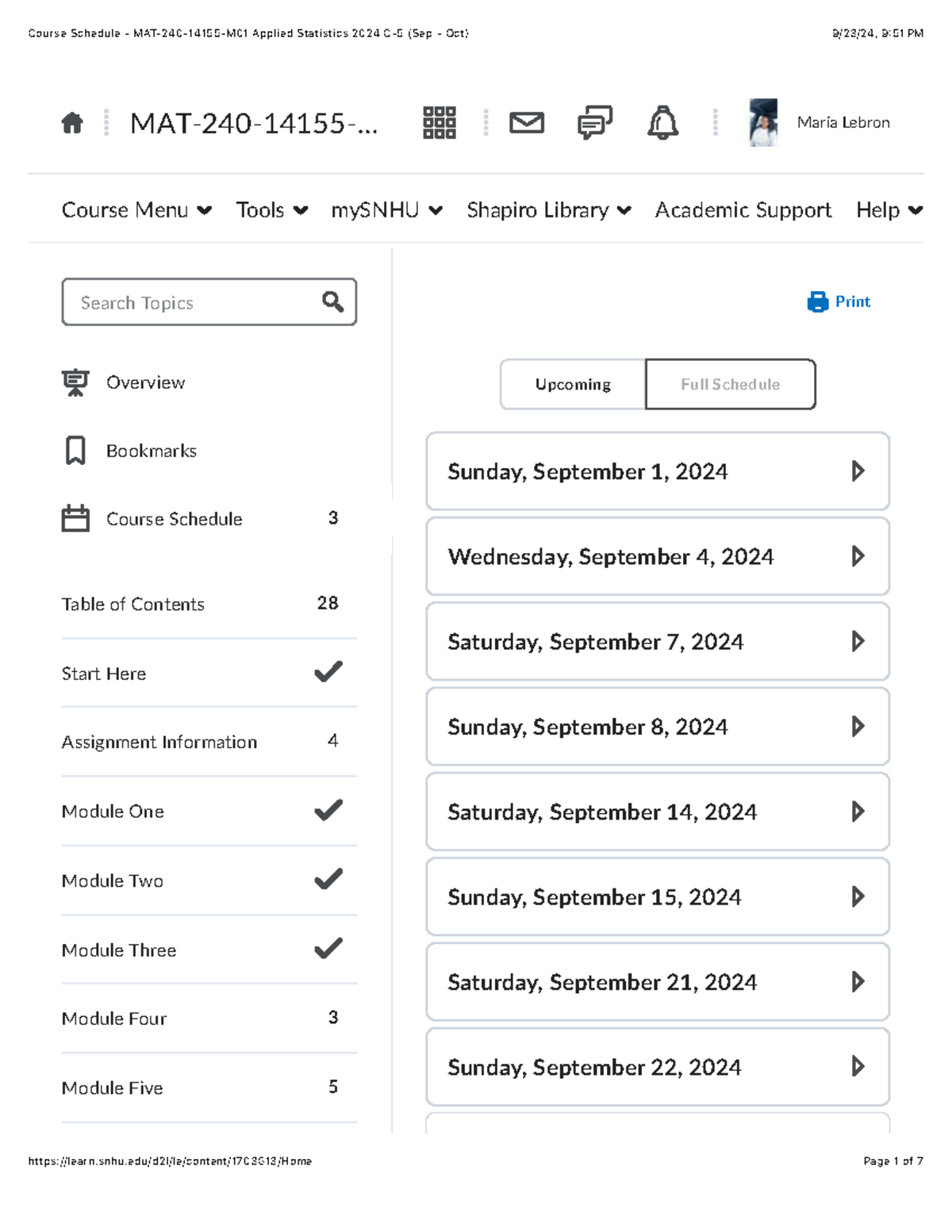
Task: Open the subscription alerts chat icon
Action: [x=595, y=123]
